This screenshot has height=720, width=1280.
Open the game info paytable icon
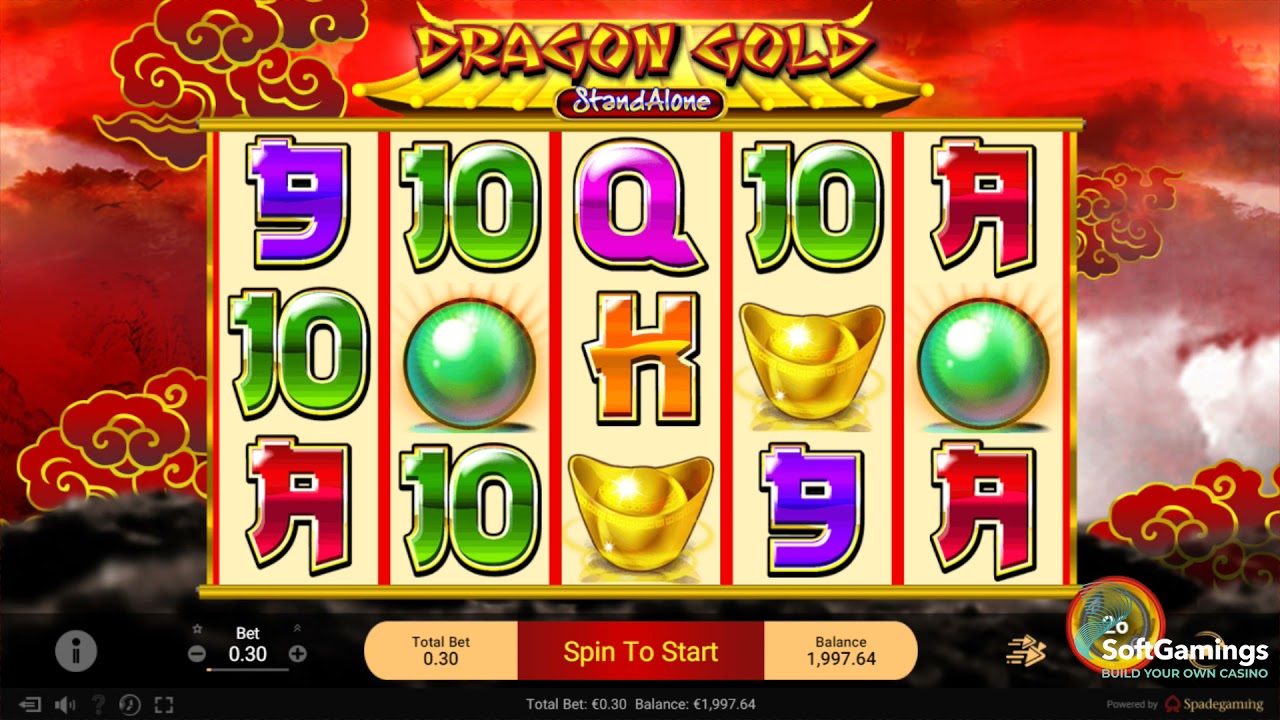pyautogui.click(x=75, y=652)
